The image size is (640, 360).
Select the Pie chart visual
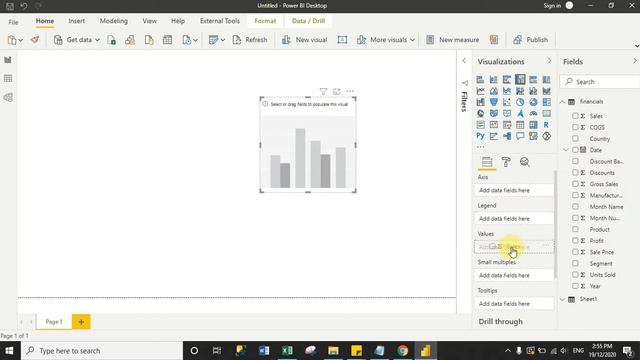[x=520, y=102]
